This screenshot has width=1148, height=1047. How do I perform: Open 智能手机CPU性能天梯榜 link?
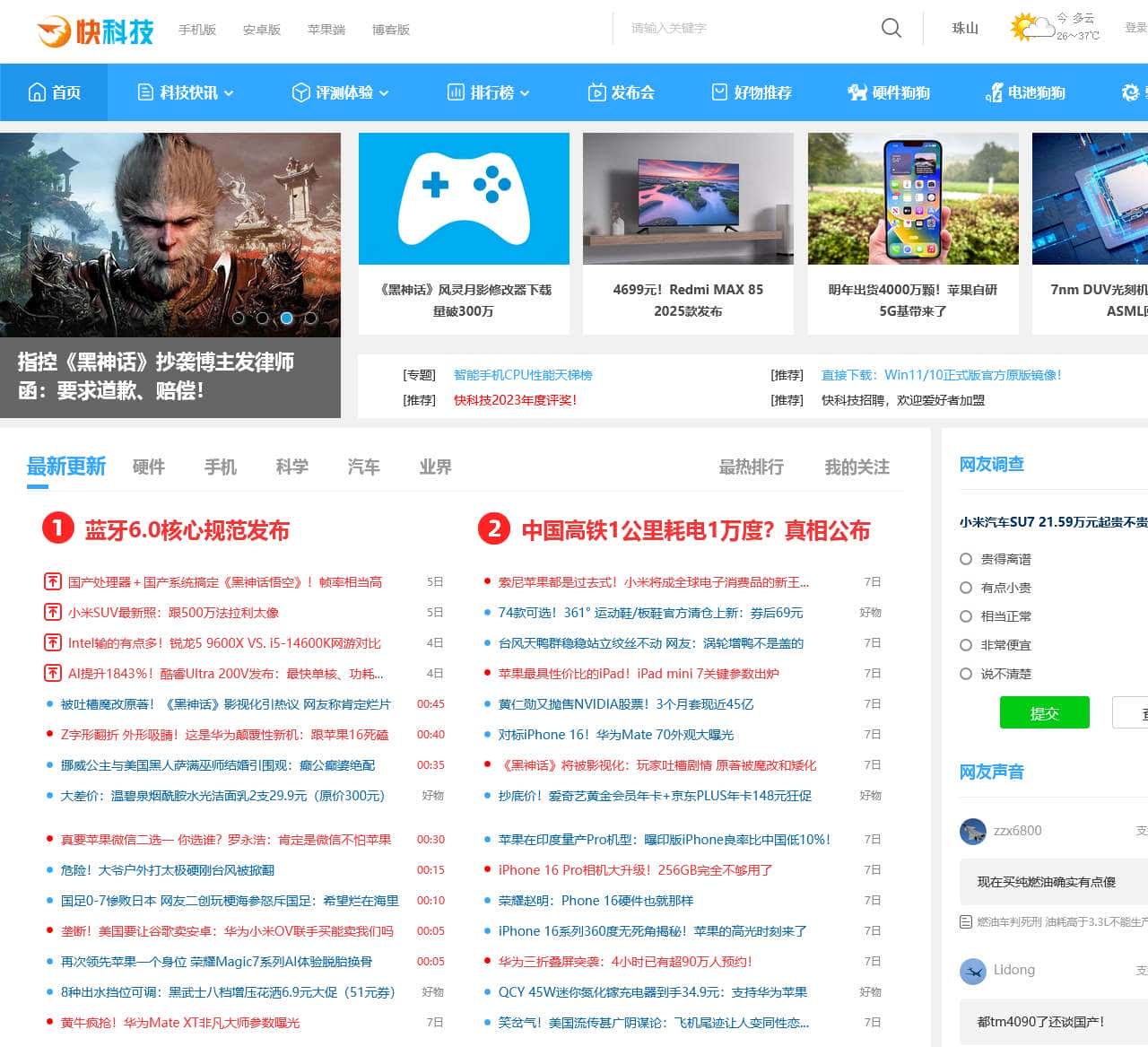tap(523, 375)
